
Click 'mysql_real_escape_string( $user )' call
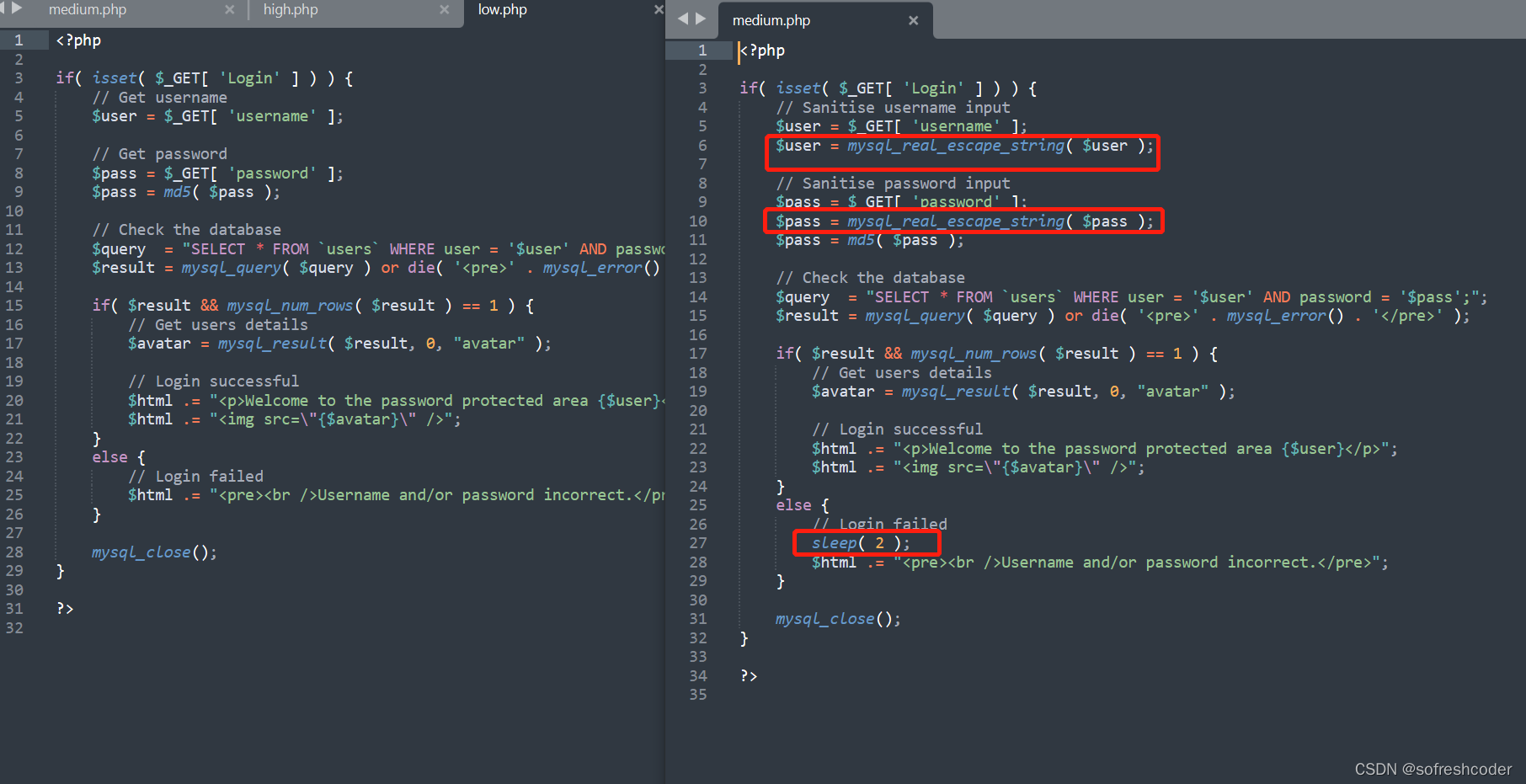[995, 146]
